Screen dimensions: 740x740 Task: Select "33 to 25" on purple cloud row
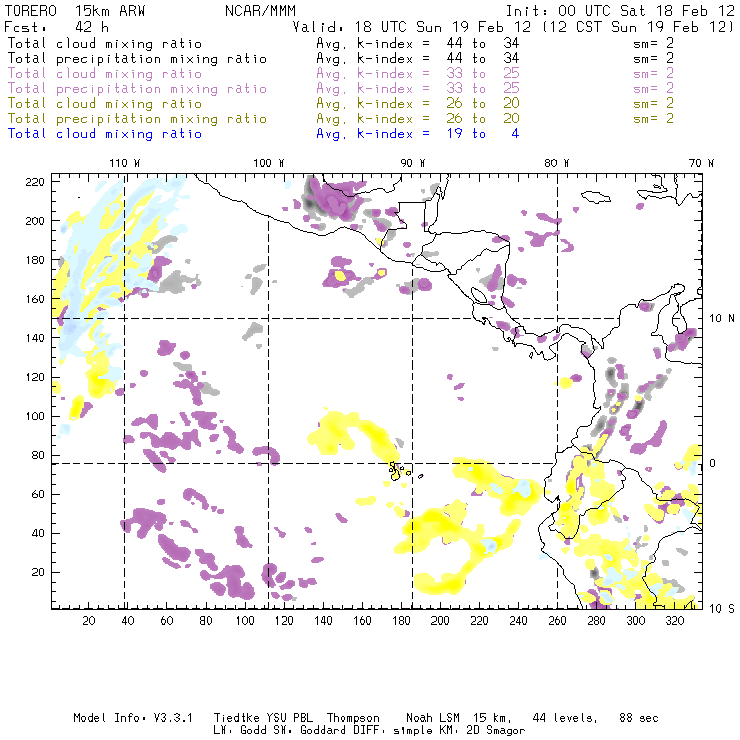(x=483, y=74)
